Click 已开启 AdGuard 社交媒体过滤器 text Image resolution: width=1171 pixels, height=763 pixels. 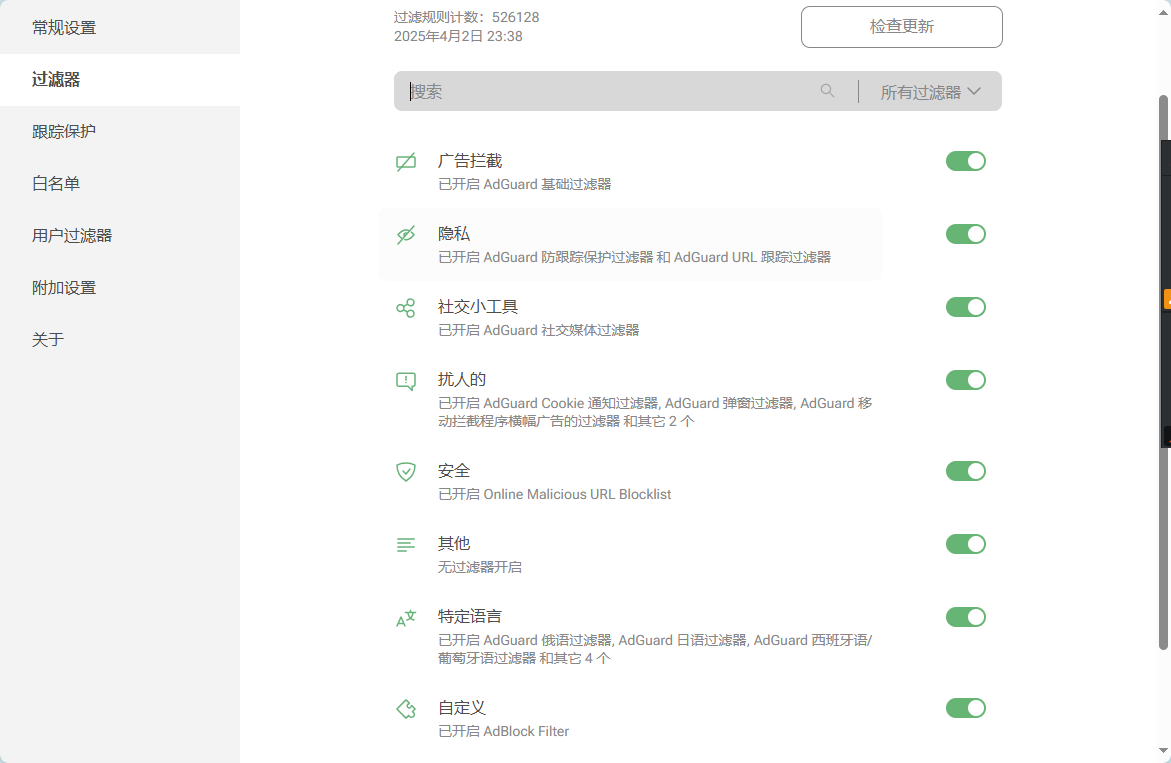[538, 330]
